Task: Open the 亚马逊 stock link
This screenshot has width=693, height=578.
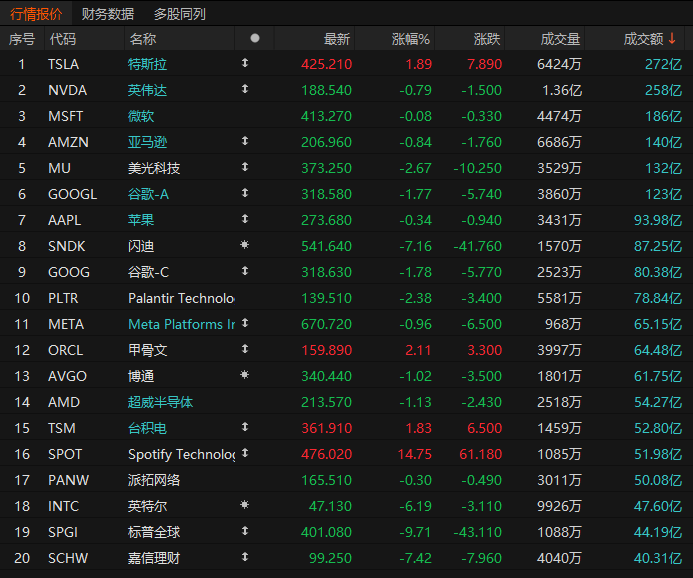Action: pos(147,142)
